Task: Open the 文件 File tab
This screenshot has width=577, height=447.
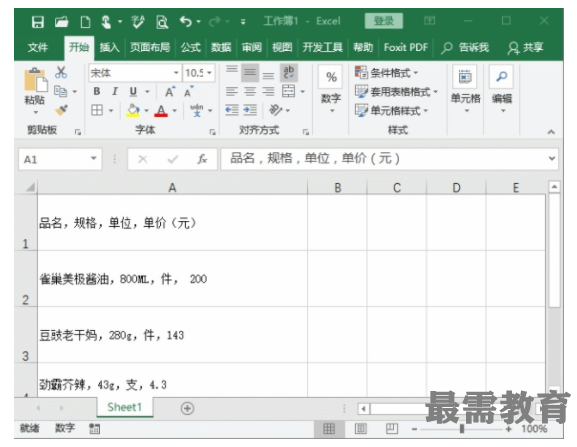Action: (x=38, y=47)
